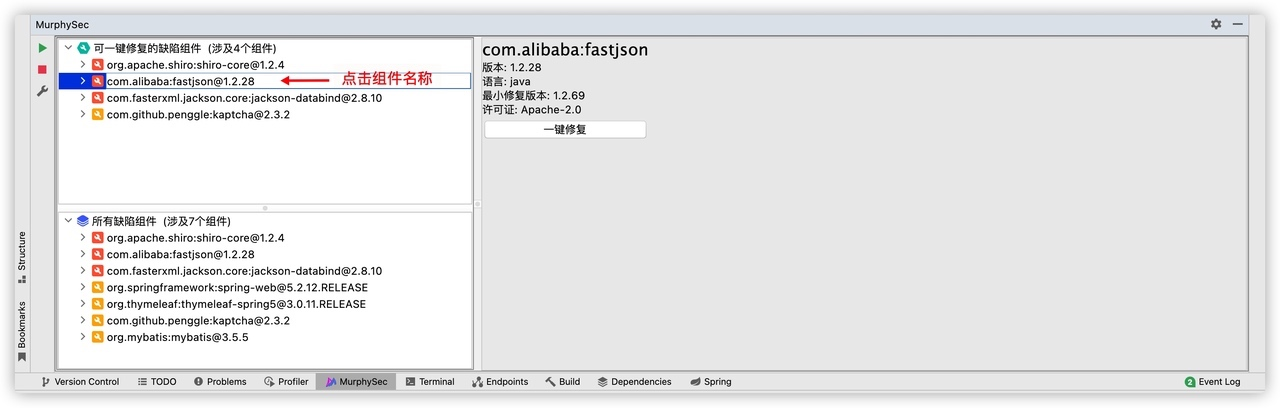
Task: Click the com.alibaba:fastjson detail heading
Action: pos(566,50)
